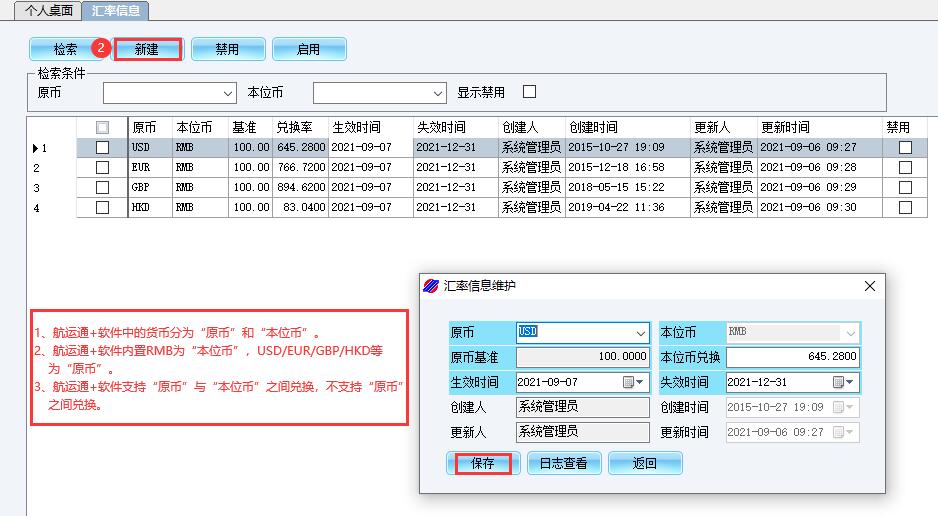
Task: Expand the 本位币 search dropdown
Action: point(438,93)
